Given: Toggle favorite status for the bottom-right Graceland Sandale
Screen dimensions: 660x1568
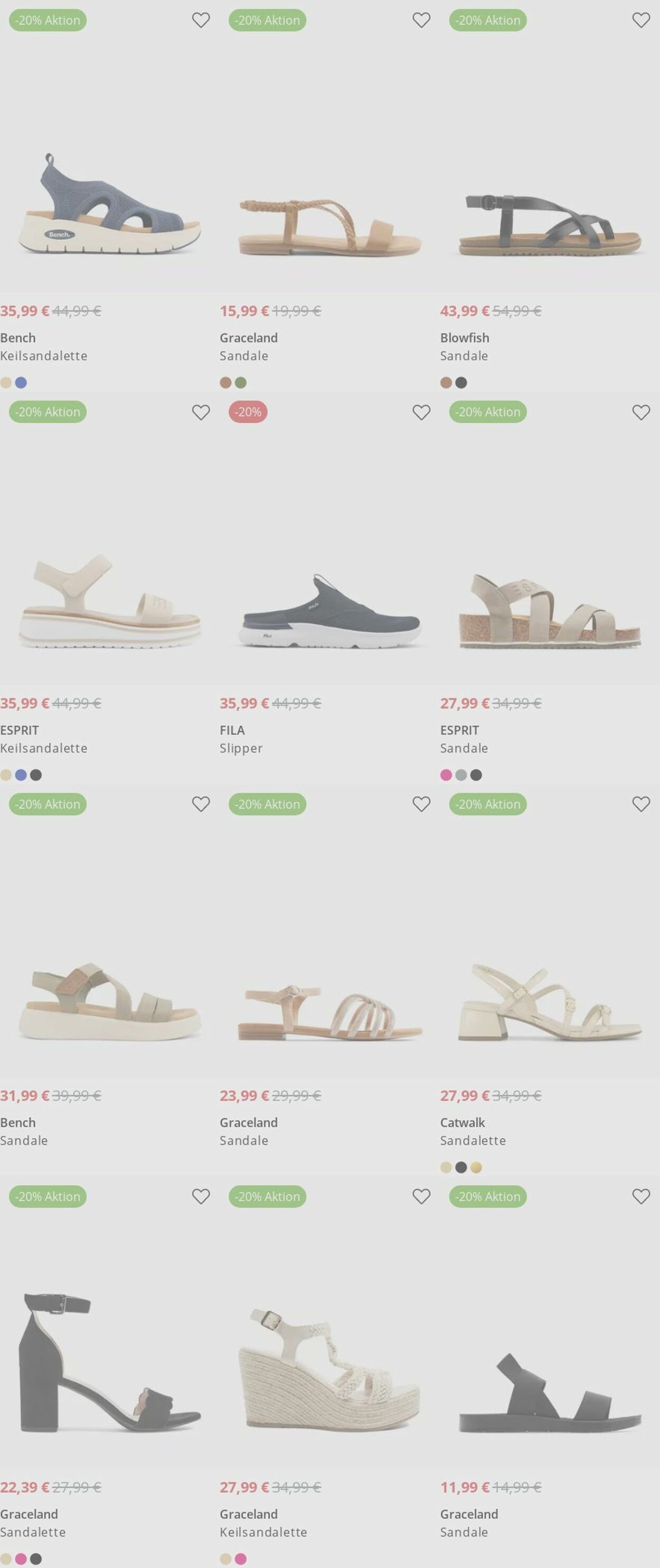Looking at the screenshot, I should click(x=640, y=1197).
